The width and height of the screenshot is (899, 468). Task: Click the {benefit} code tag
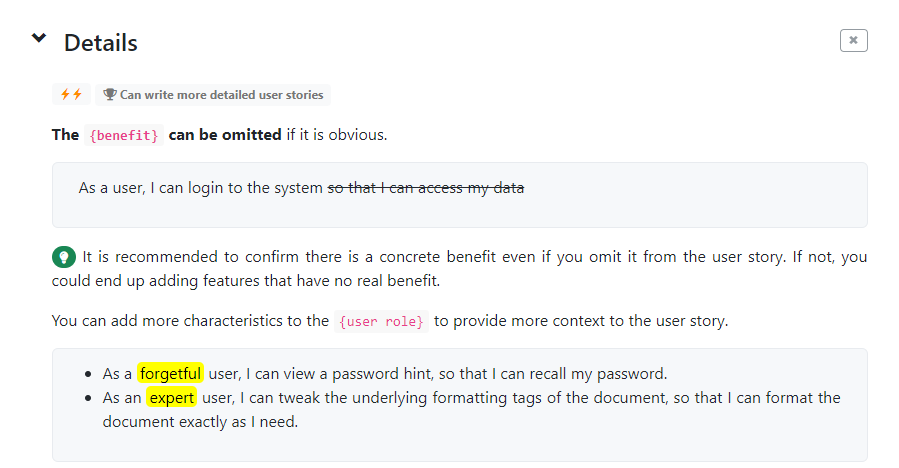click(124, 135)
